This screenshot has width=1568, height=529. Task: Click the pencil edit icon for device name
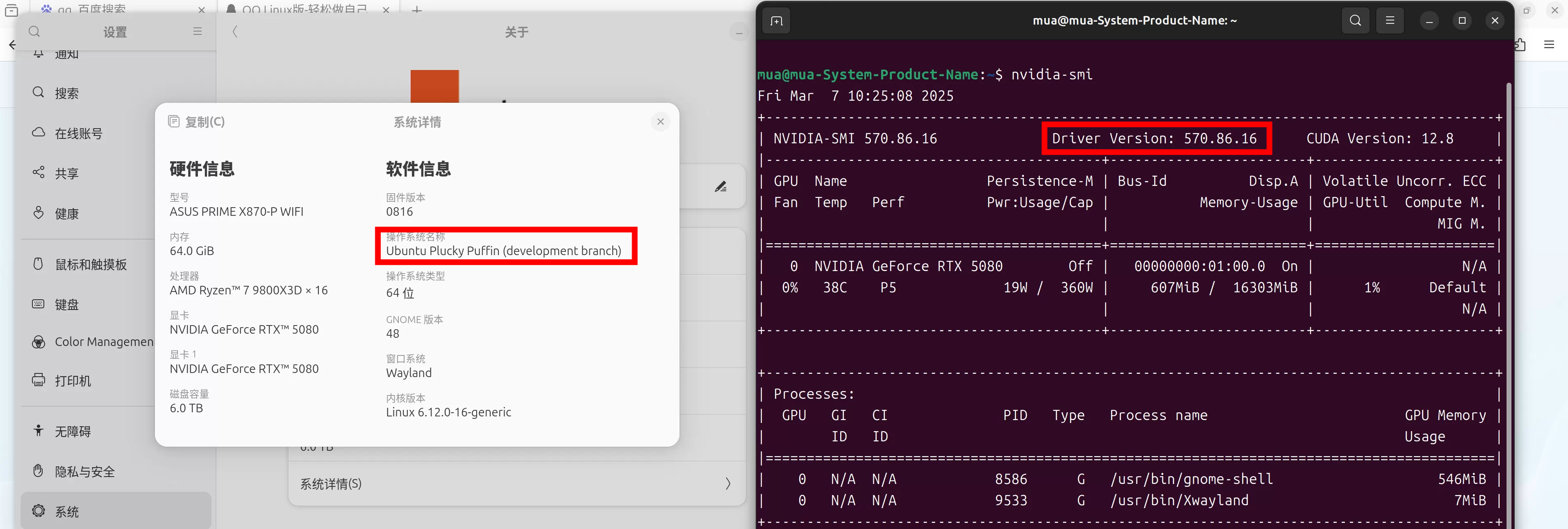tap(721, 187)
